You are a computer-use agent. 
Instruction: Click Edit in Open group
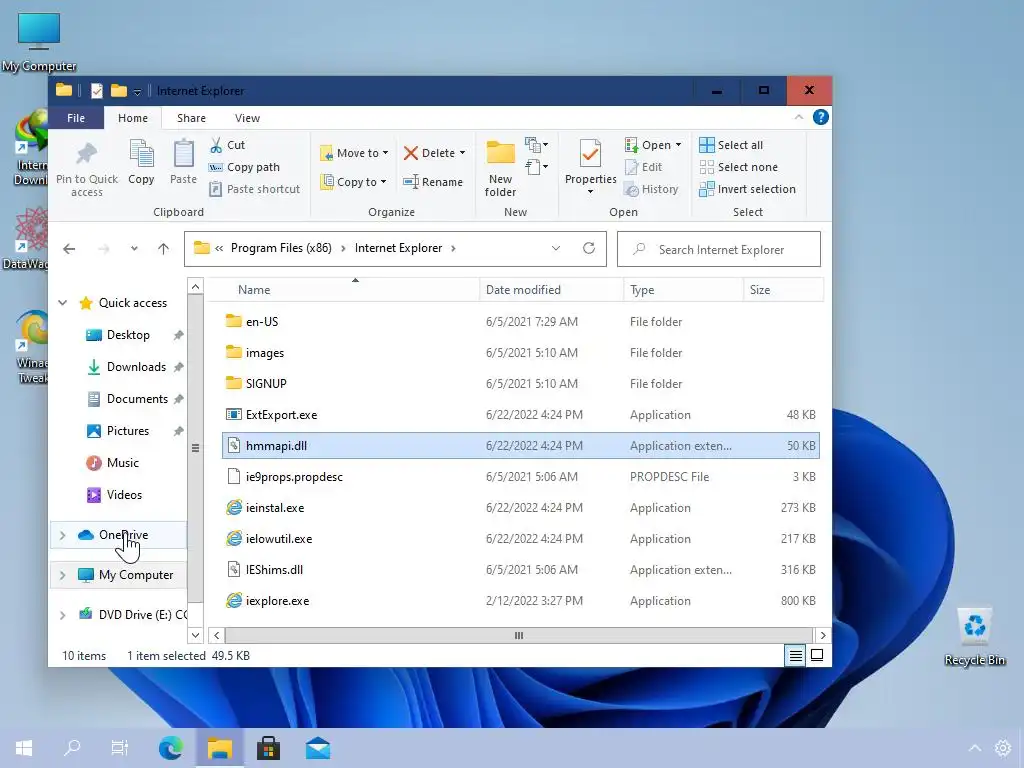[x=644, y=167]
